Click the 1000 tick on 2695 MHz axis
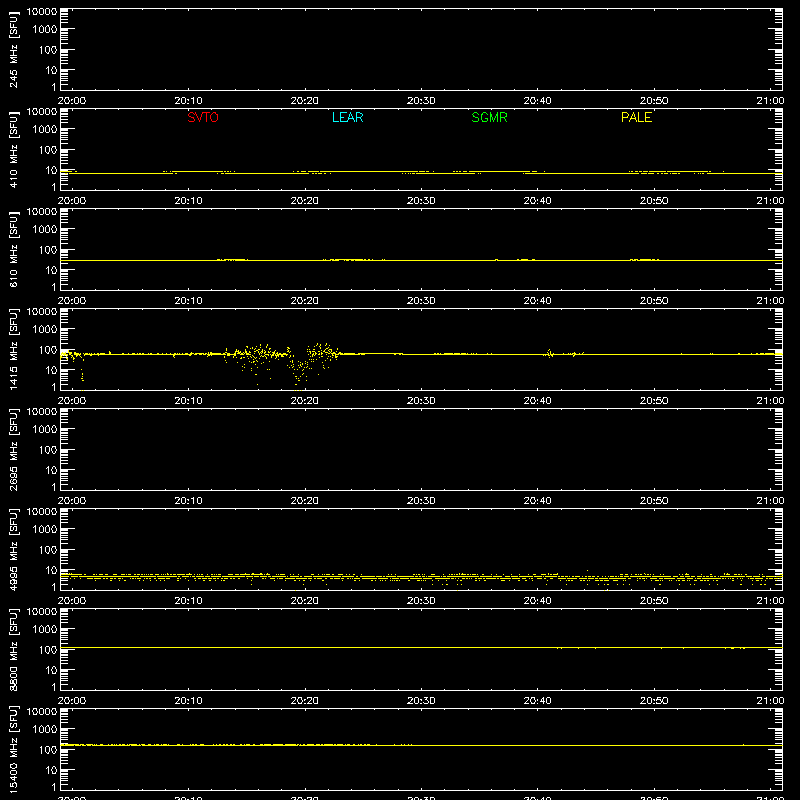This screenshot has height=800, width=800. (x=45, y=429)
